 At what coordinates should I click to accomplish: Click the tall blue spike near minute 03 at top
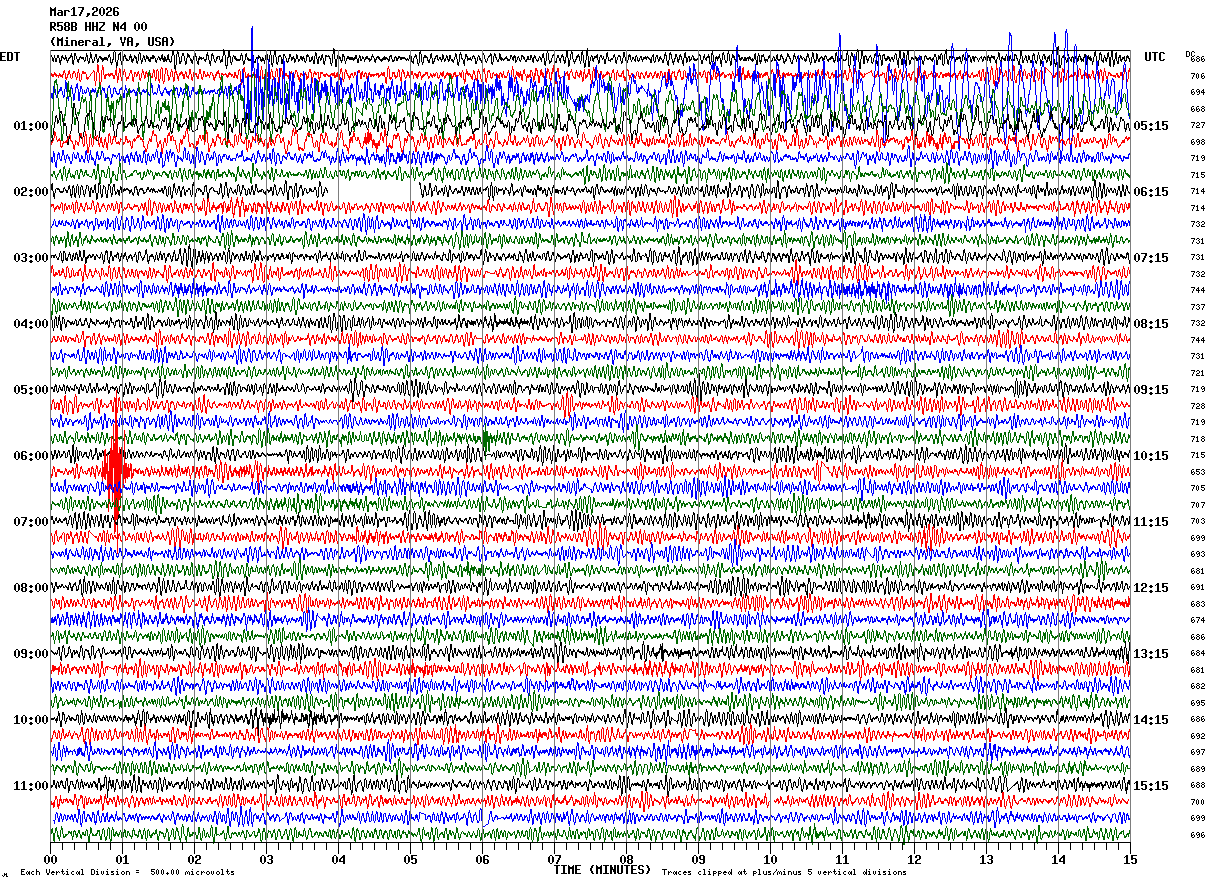(252, 75)
